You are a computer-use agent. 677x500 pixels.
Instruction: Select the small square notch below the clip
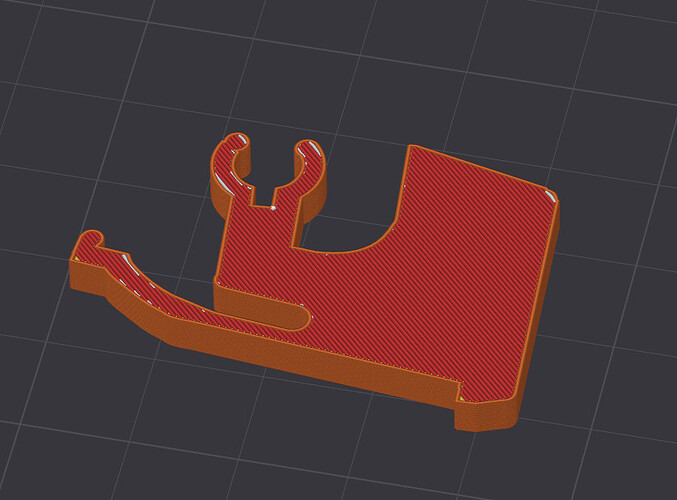(263, 197)
